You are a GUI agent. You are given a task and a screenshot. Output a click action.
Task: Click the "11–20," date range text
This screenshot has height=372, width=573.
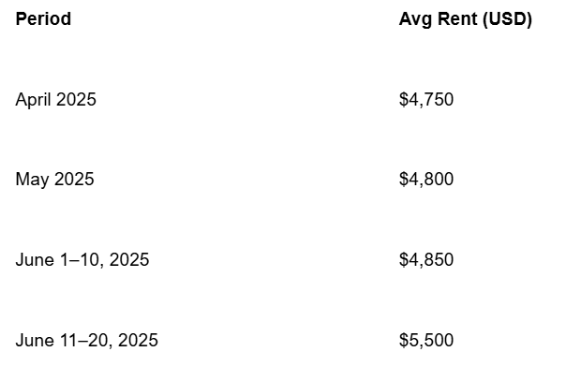(86, 341)
